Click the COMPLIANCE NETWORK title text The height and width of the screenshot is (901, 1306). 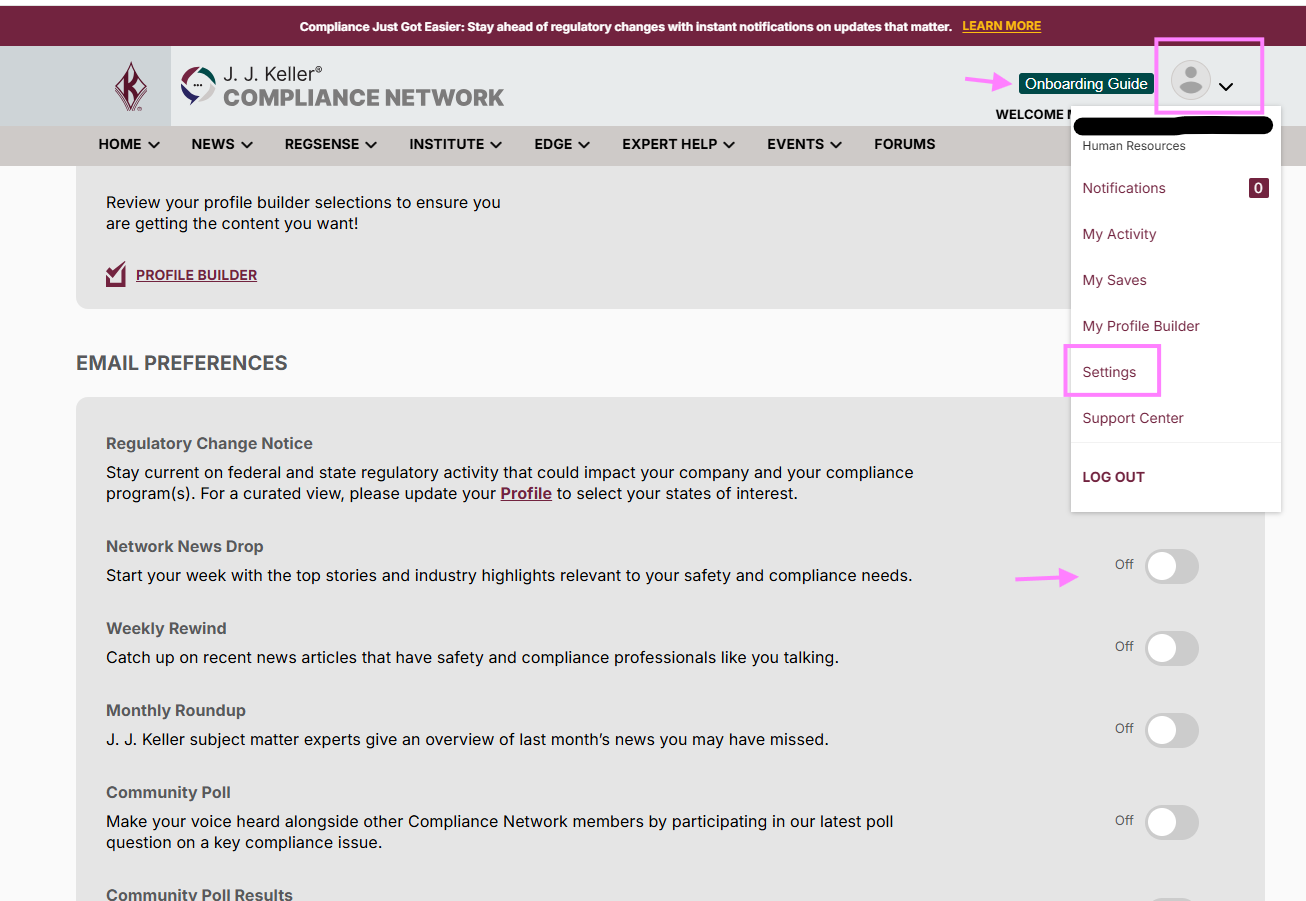(x=364, y=97)
